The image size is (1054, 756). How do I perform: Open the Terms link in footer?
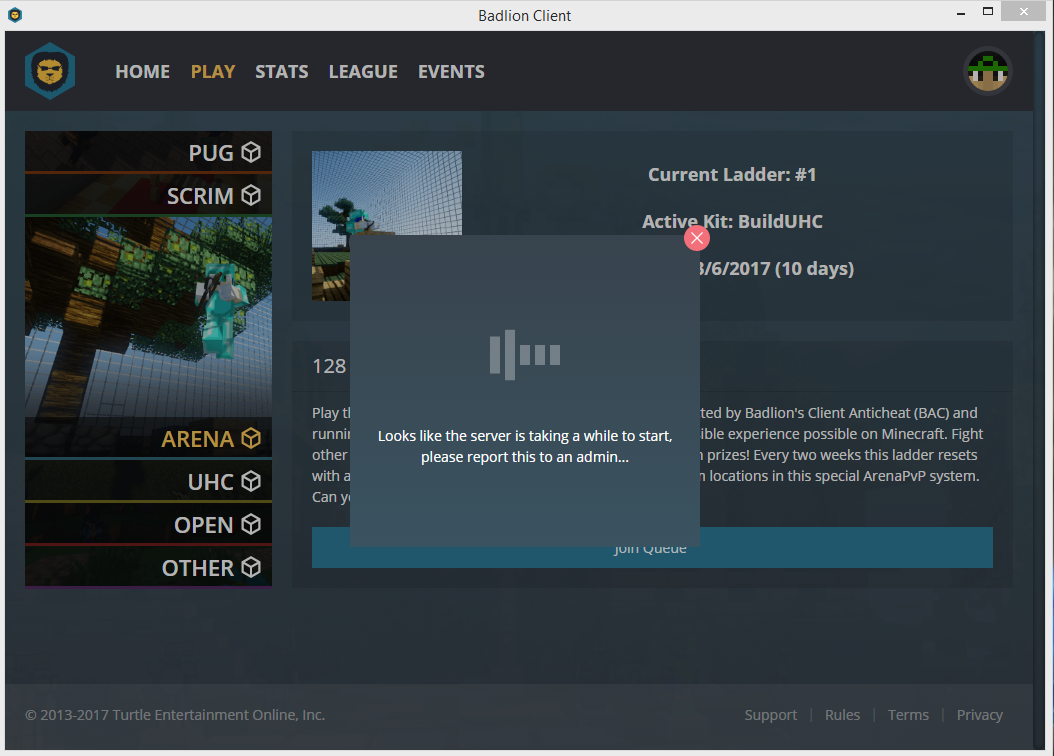coord(908,715)
